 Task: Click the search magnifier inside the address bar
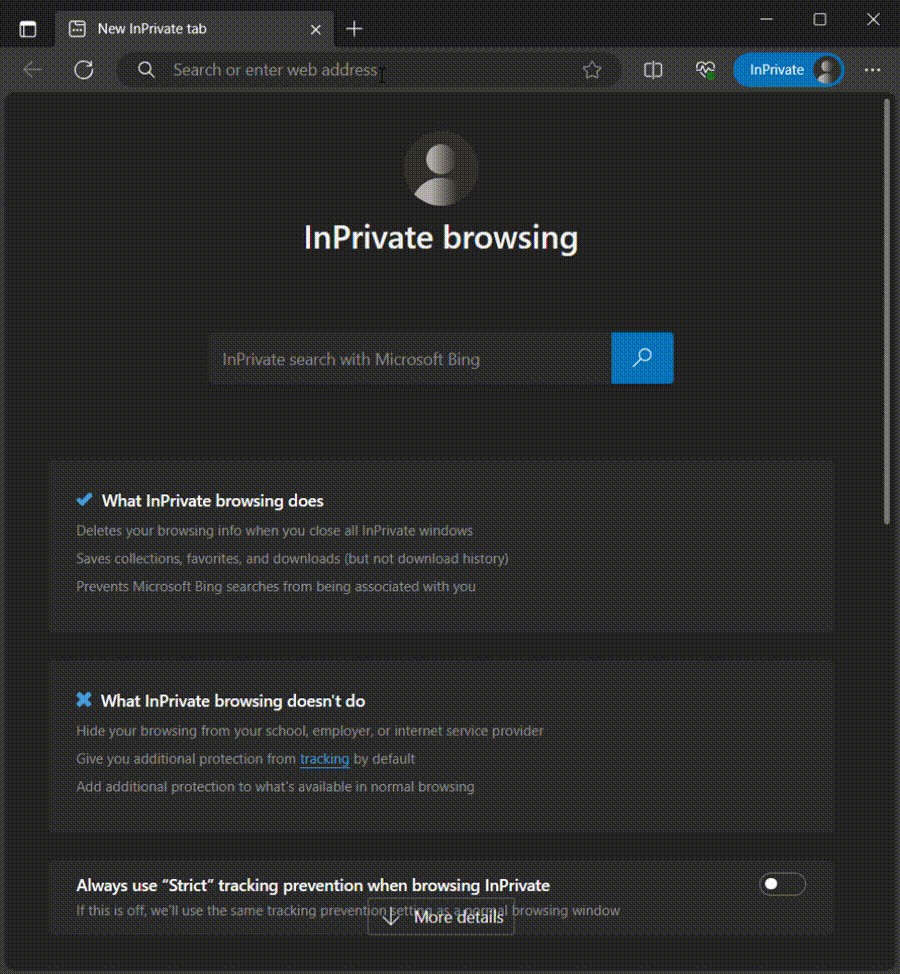coord(146,70)
